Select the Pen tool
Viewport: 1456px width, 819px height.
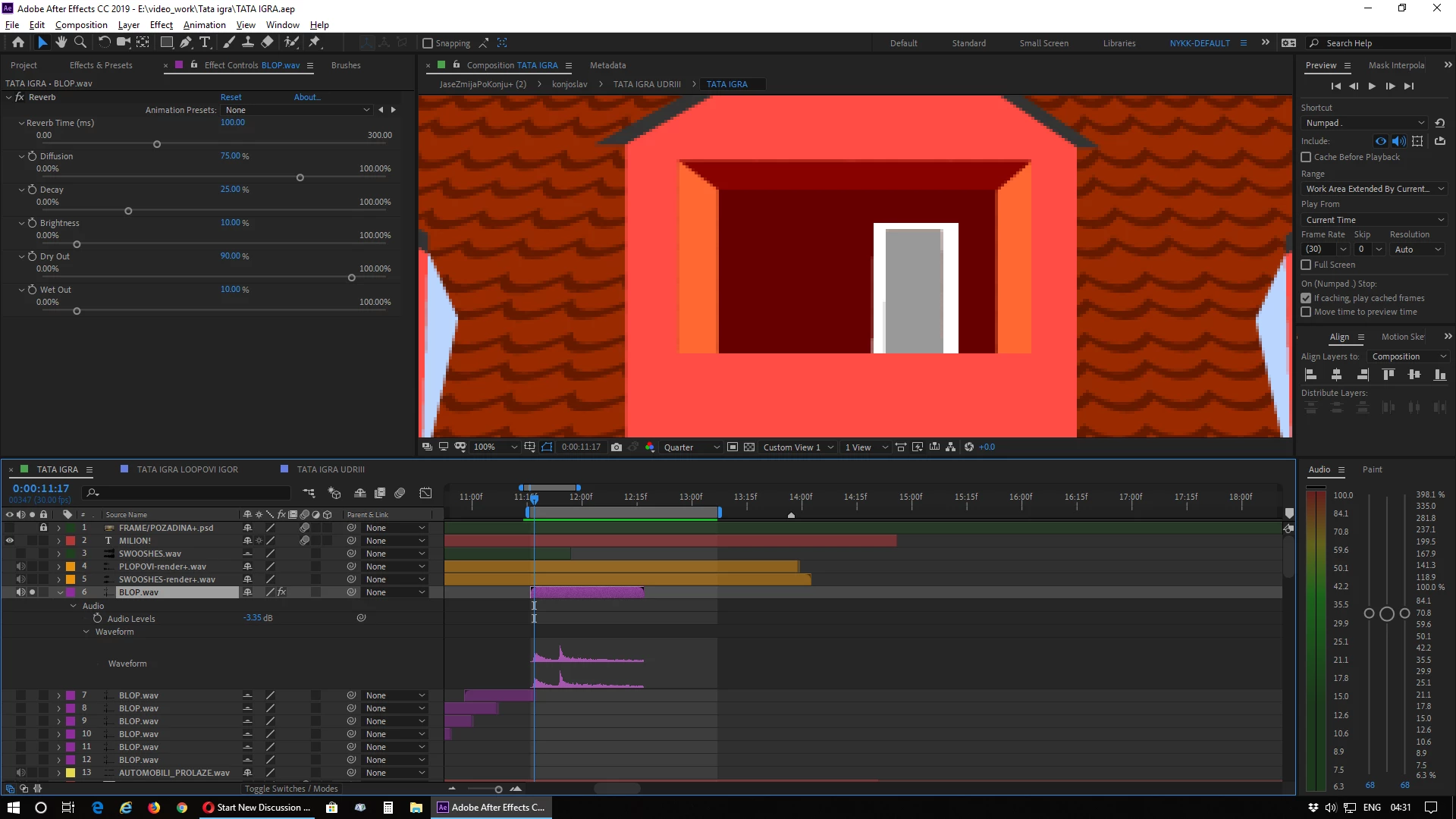click(x=186, y=42)
